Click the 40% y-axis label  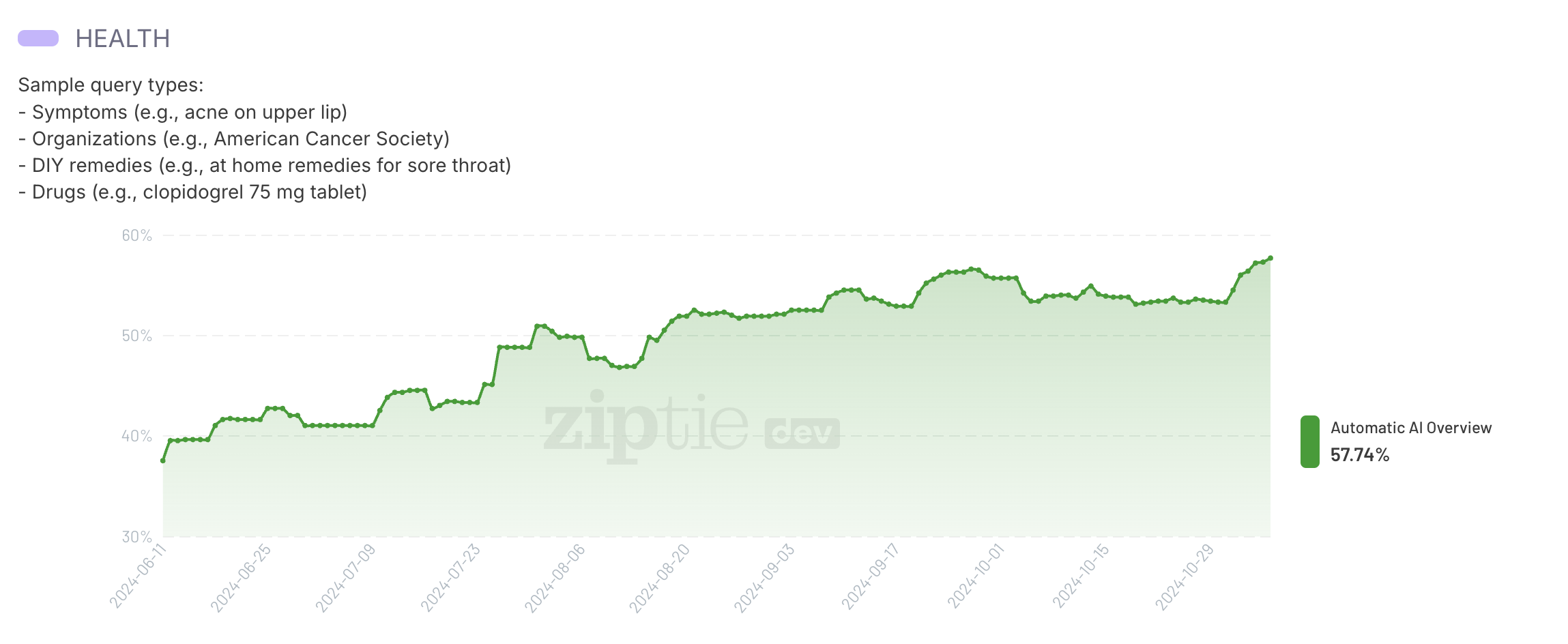pos(136,436)
